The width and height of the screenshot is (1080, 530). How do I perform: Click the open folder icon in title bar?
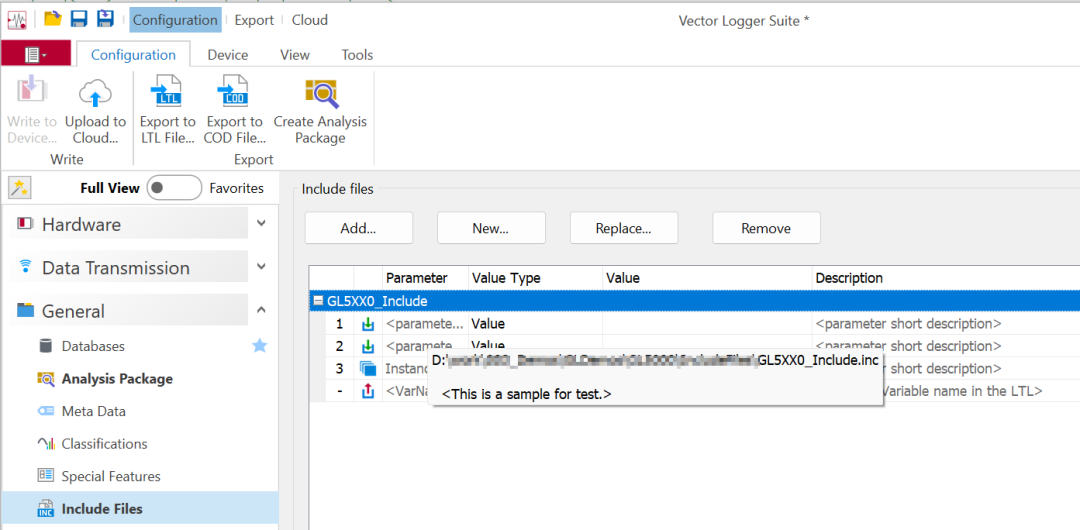[x=52, y=19]
